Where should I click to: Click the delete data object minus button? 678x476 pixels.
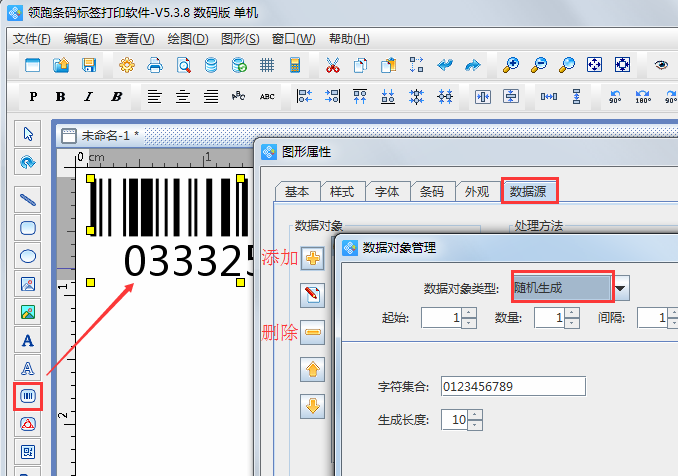tap(313, 332)
